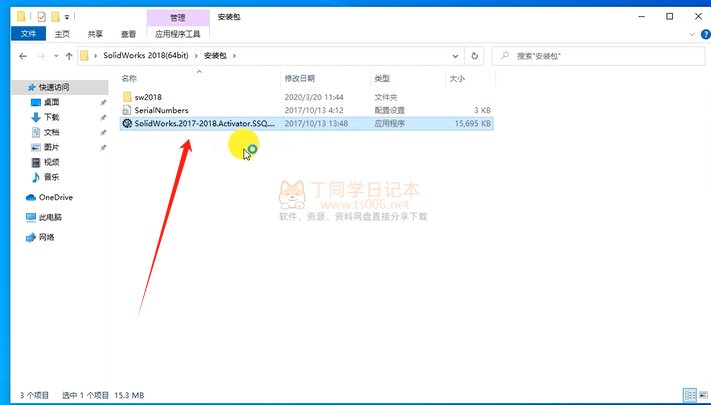The width and height of the screenshot is (711, 405).
Task: Sort by the 修改日期 column header
Action: (x=300, y=78)
